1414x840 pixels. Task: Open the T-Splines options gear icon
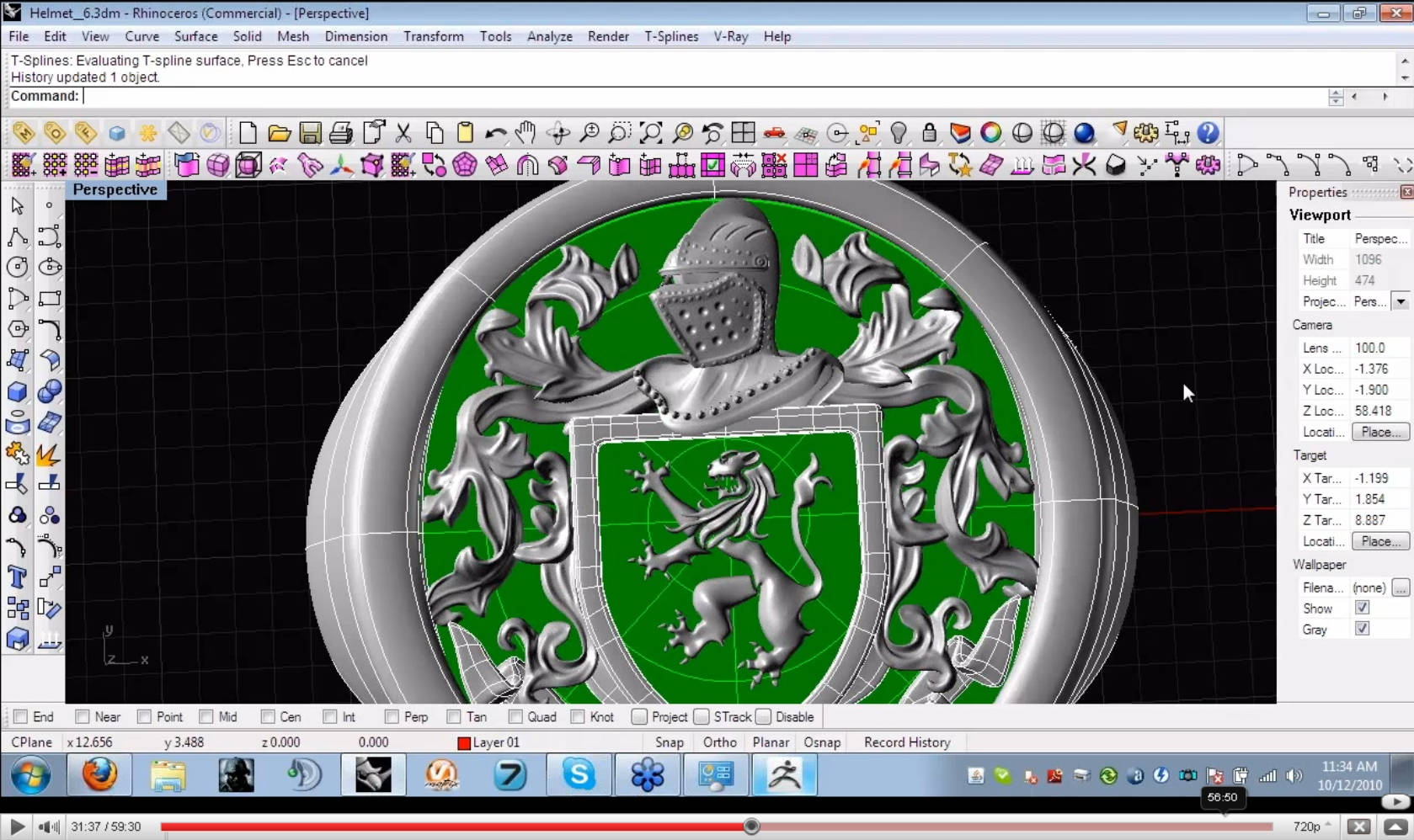[1208, 165]
